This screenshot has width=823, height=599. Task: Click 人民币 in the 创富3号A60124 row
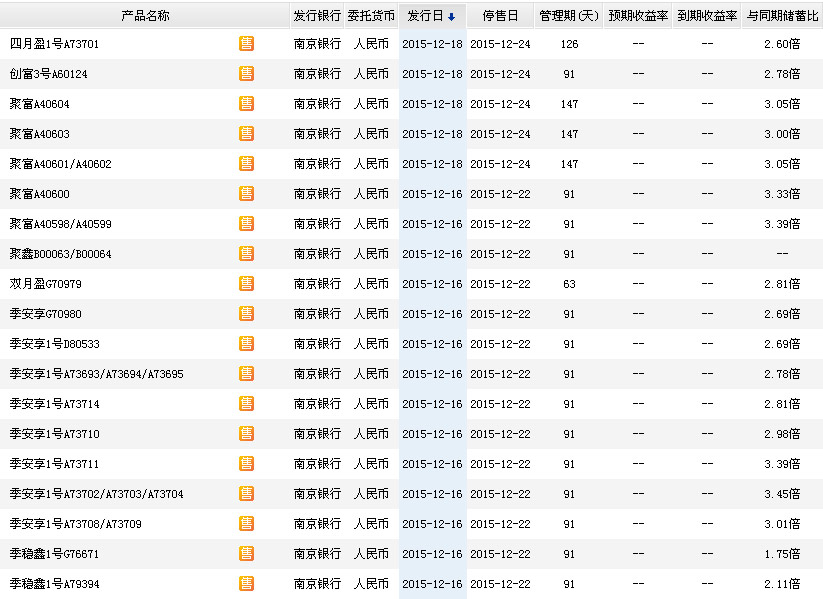[371, 74]
